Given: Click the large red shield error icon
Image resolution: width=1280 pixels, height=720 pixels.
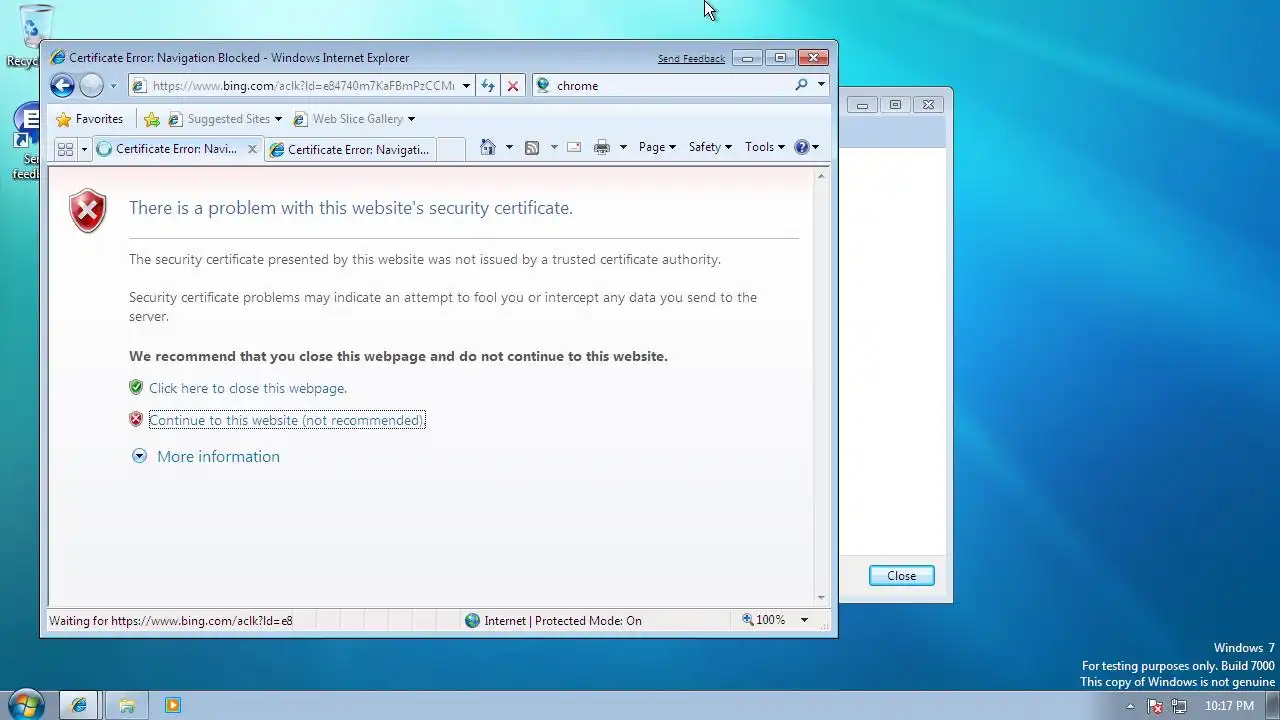Looking at the screenshot, I should coord(88,210).
